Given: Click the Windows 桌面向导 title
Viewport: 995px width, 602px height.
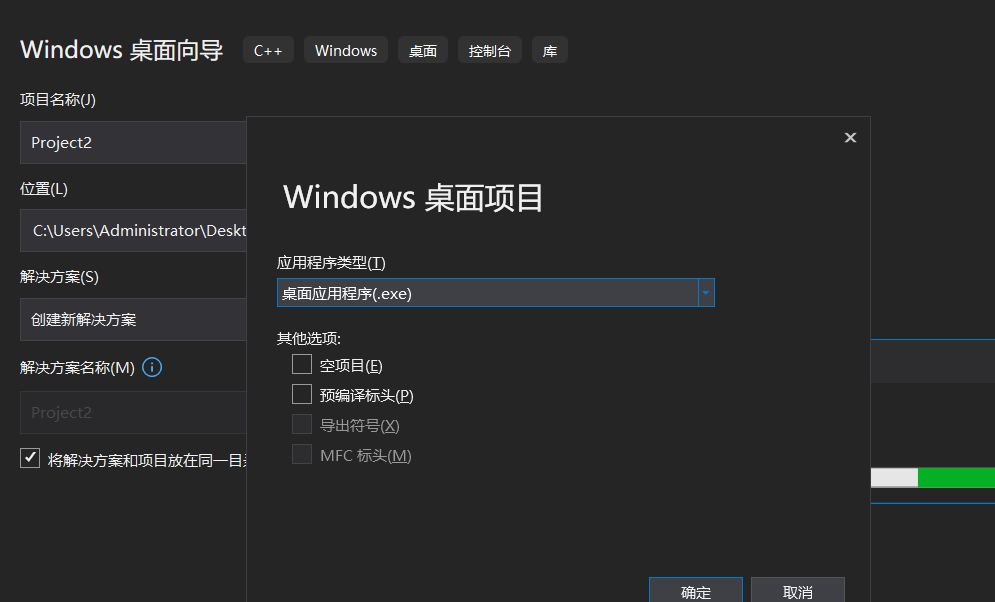Looking at the screenshot, I should coord(121,49).
